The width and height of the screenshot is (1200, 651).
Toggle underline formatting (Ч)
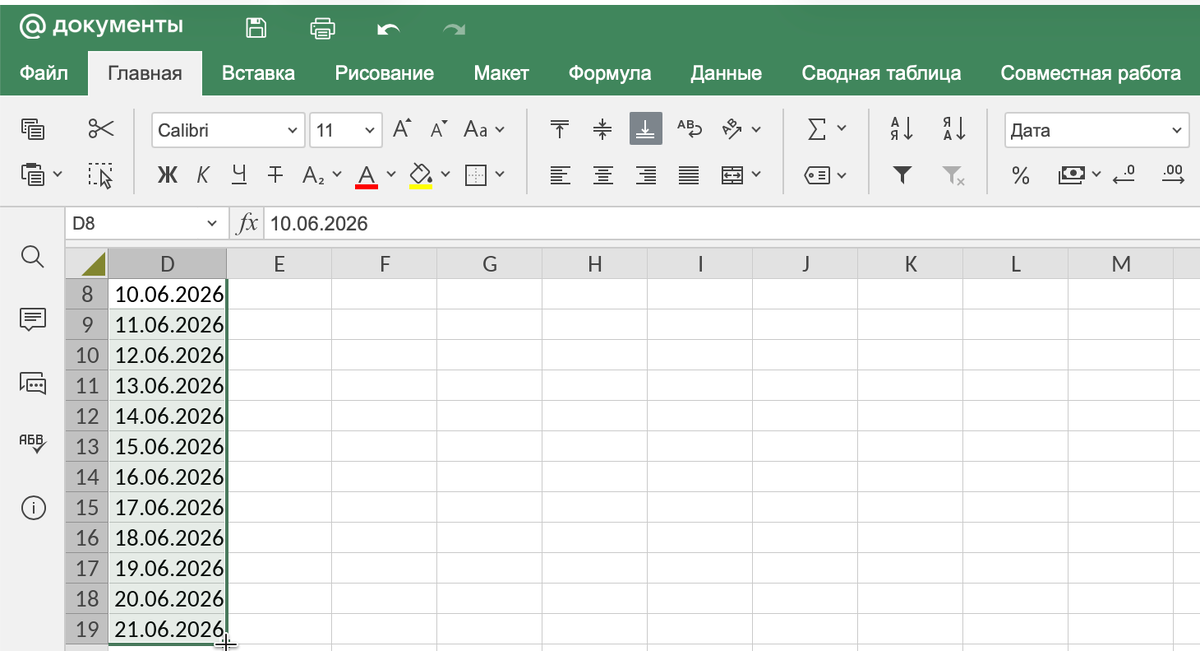pyautogui.click(x=239, y=175)
